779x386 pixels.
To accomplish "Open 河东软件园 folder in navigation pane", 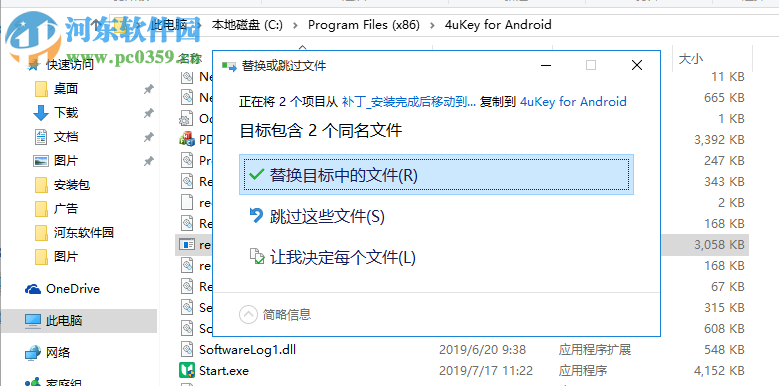I will coord(84,232).
